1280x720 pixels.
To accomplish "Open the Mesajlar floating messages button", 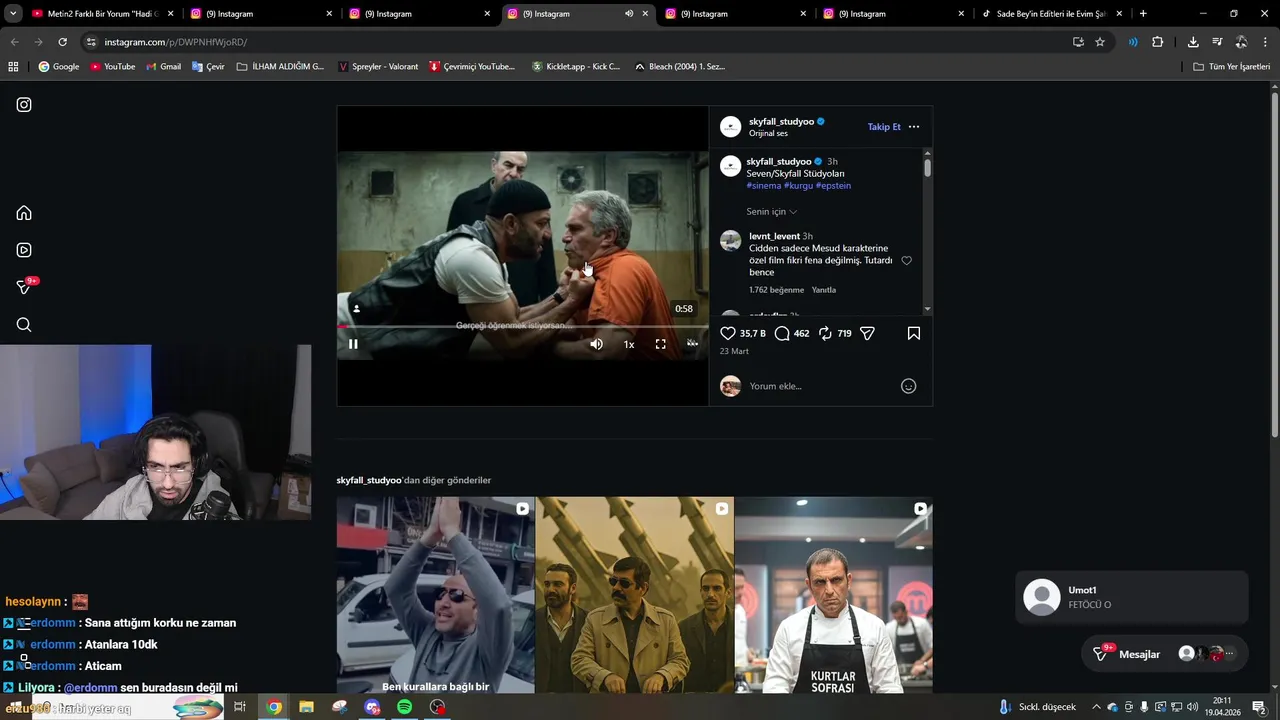I will (x=1165, y=654).
